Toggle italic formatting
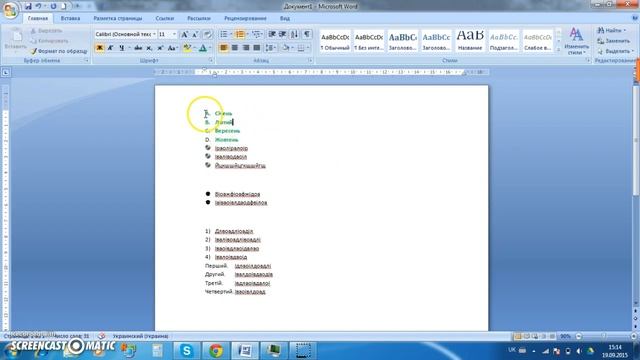The width and height of the screenshot is (640, 360). point(111,48)
